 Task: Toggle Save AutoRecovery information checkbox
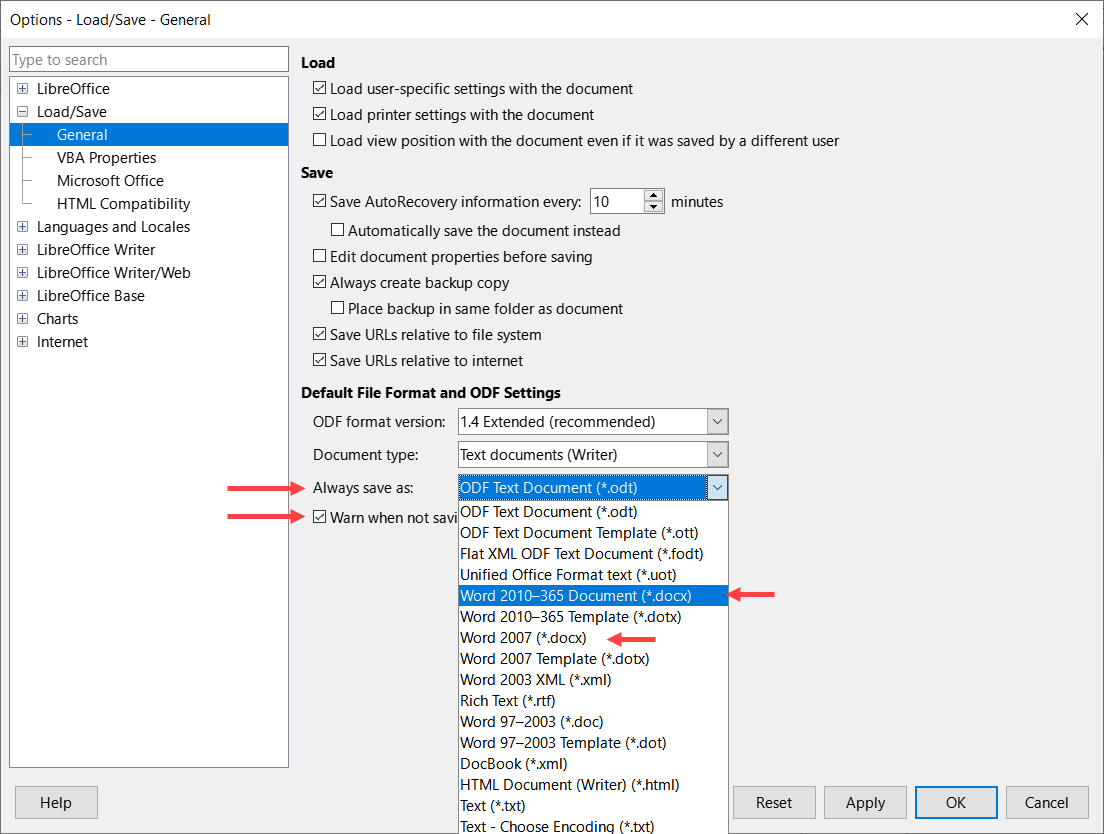pos(320,201)
